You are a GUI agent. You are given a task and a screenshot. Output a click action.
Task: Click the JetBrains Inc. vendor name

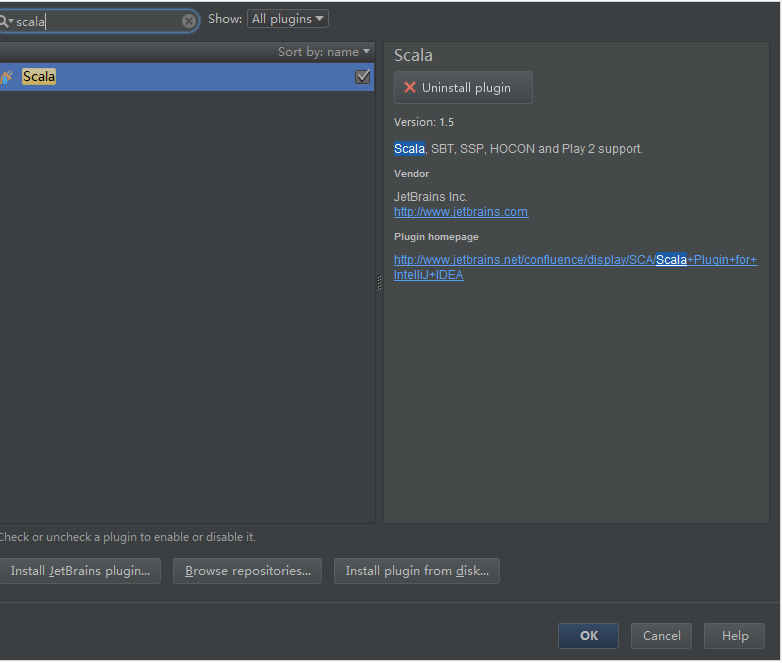[x=430, y=197]
